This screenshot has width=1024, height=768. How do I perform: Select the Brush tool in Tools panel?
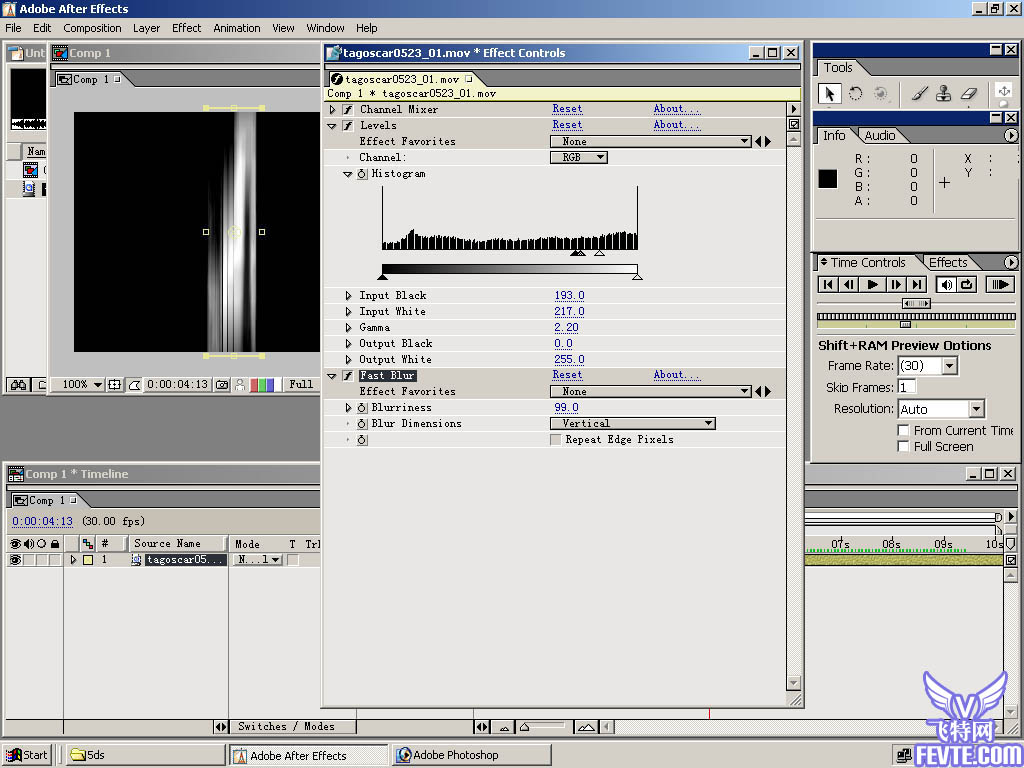(919, 94)
